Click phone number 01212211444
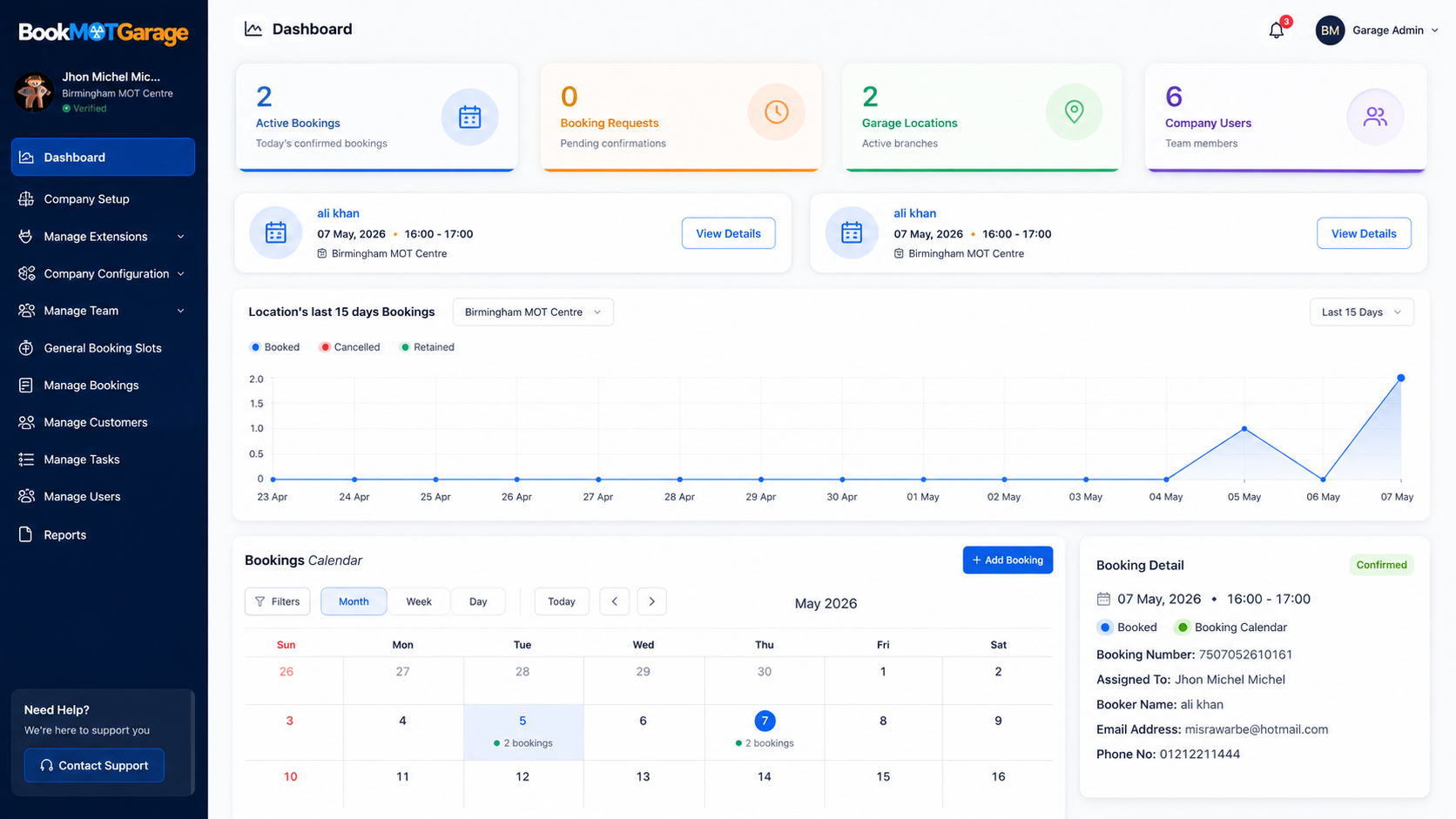 pyautogui.click(x=1200, y=755)
